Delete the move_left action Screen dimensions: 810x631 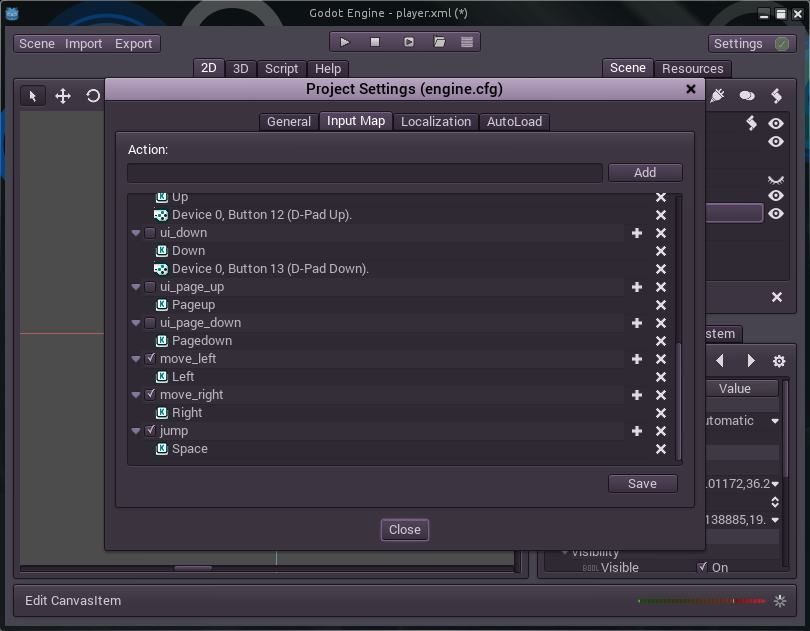coord(661,359)
